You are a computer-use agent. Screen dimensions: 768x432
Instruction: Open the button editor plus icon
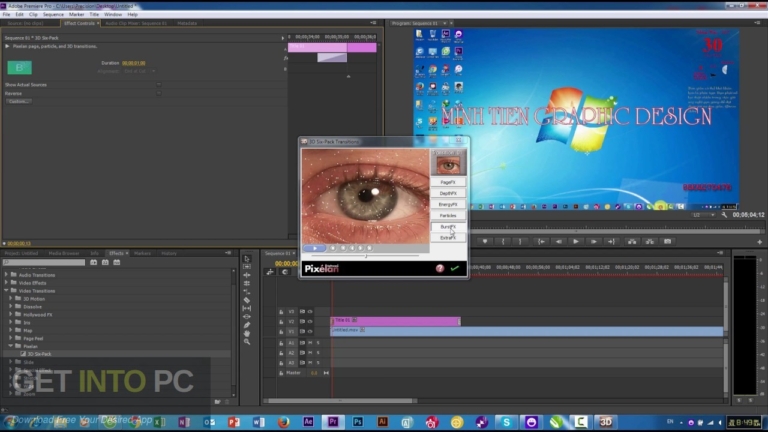pos(760,242)
